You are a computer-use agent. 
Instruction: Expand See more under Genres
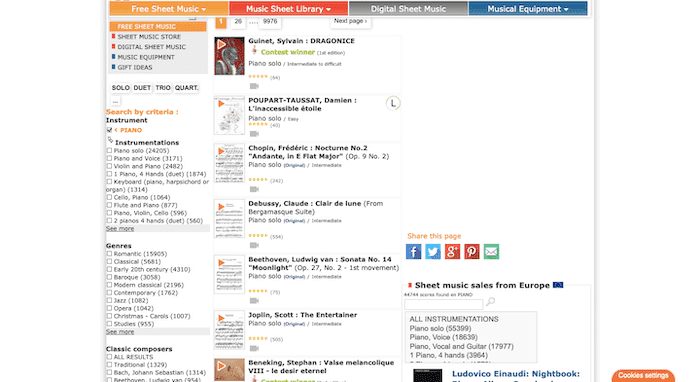tap(120, 332)
